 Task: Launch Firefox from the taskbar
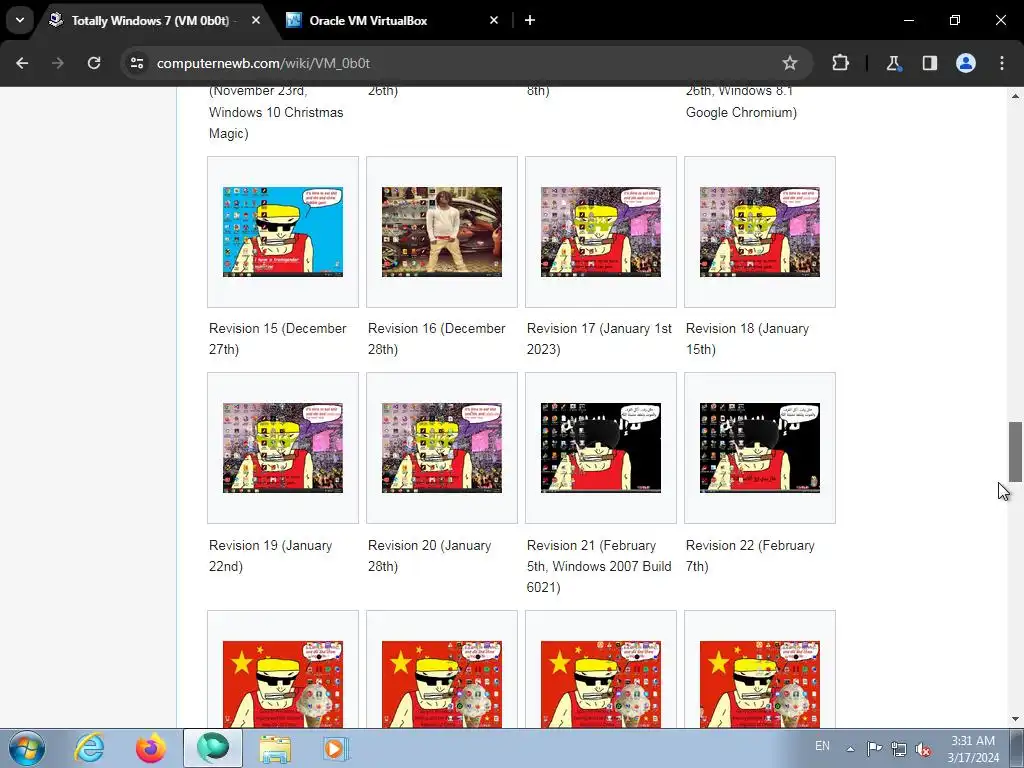pyautogui.click(x=151, y=748)
